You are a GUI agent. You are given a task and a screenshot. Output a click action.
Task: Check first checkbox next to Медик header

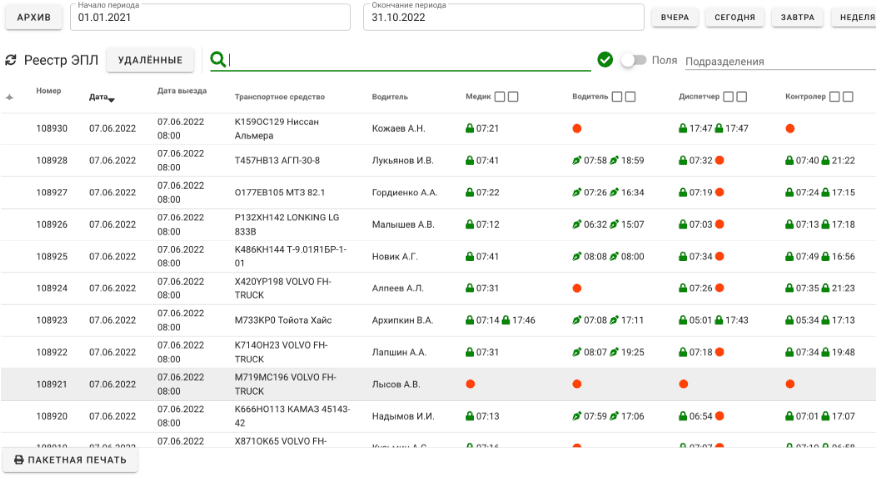500,97
